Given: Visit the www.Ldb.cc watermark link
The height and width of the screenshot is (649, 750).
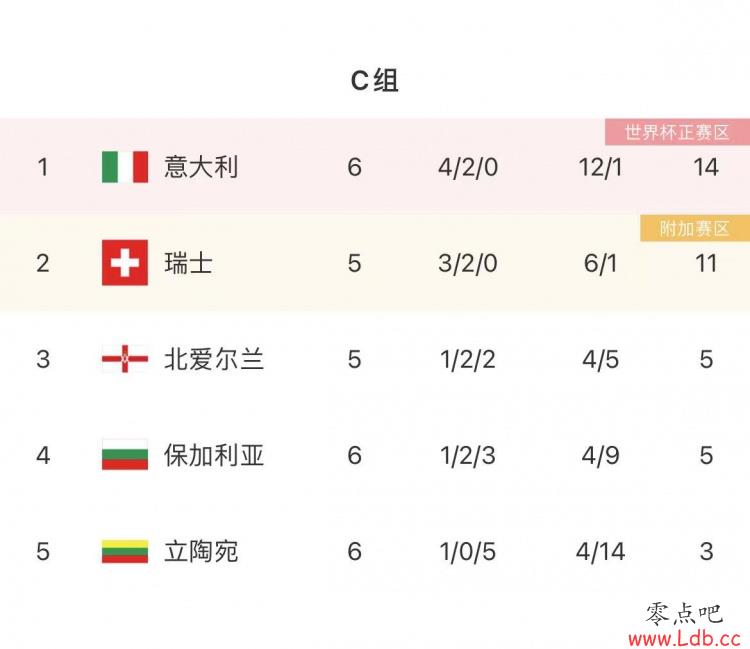Looking at the screenshot, I should [x=684, y=638].
